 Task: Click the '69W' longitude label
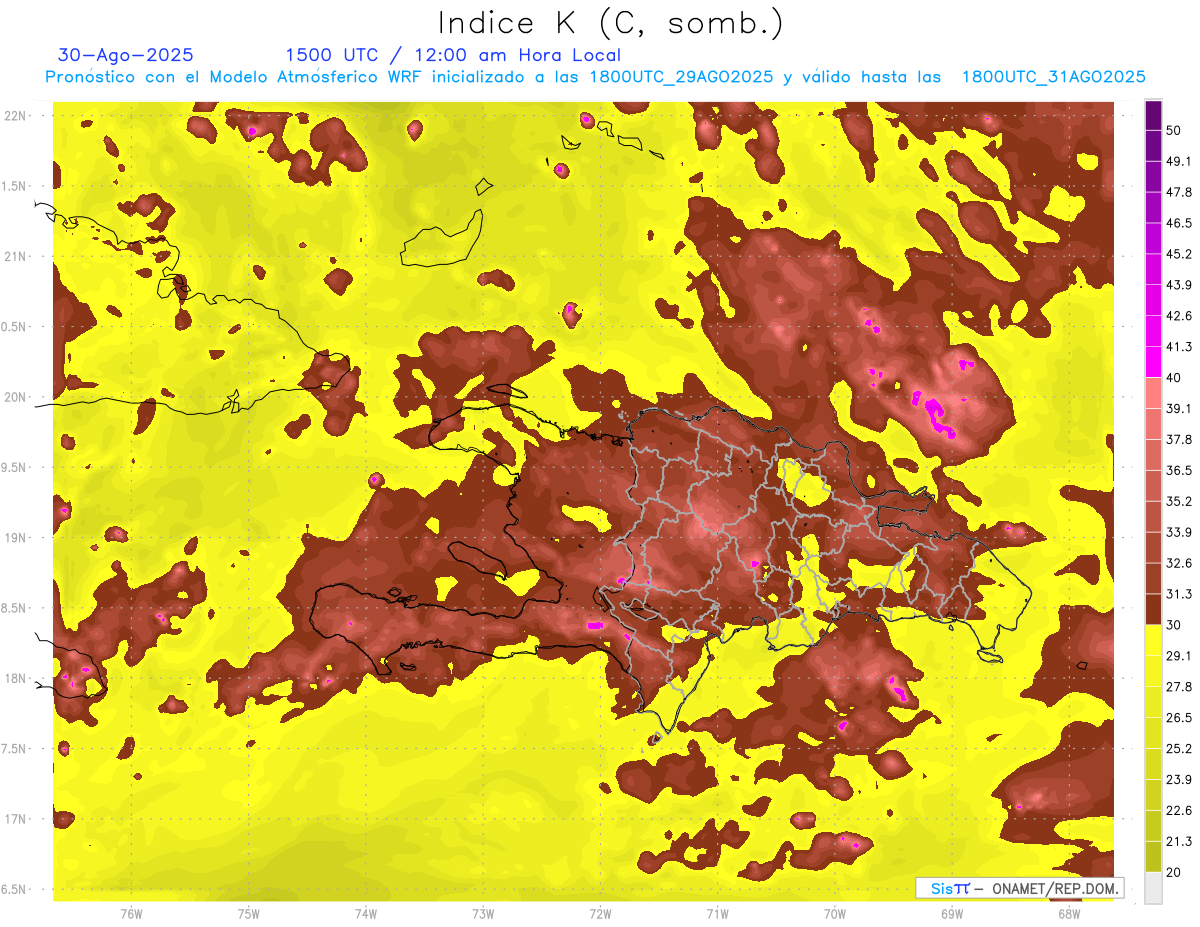point(952,915)
